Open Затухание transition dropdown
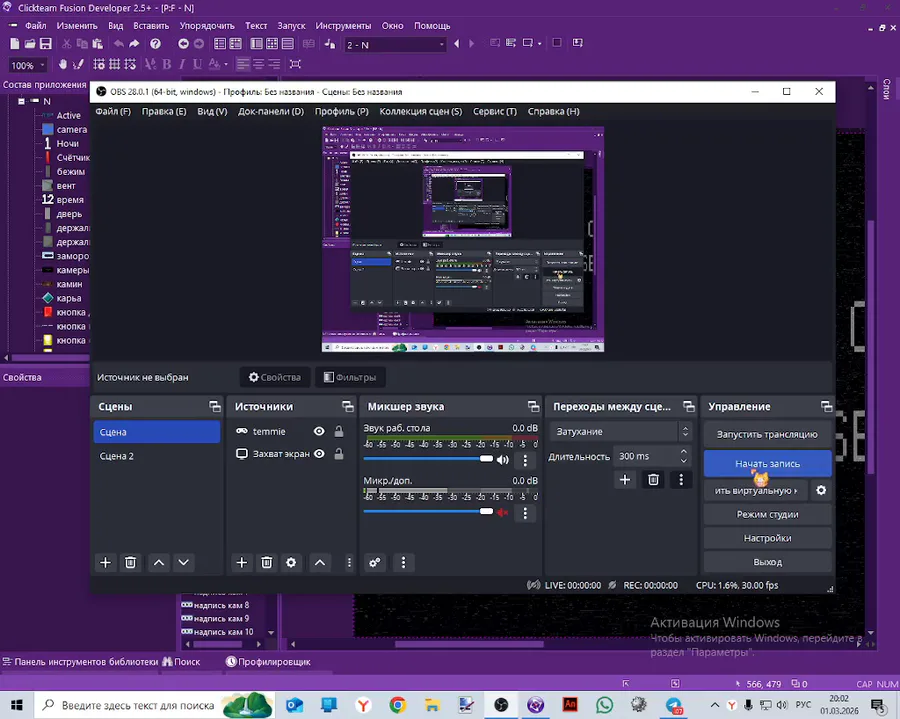 [620, 432]
